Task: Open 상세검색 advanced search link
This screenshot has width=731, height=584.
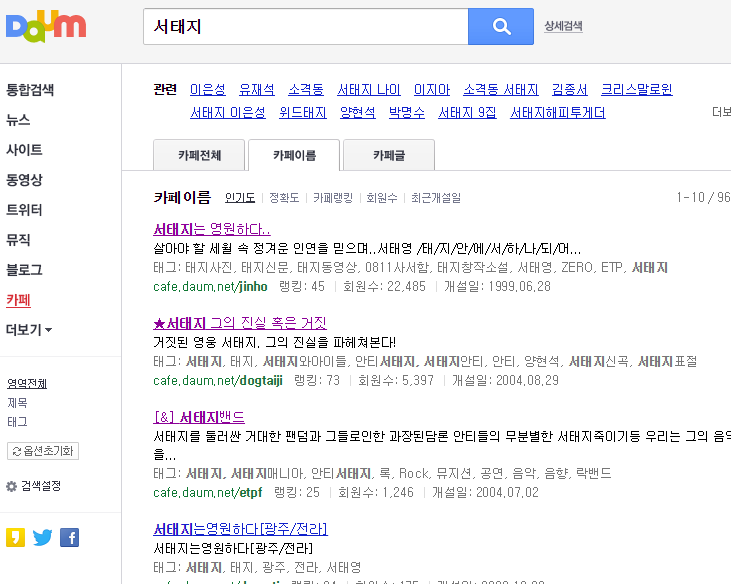Action: tap(563, 26)
